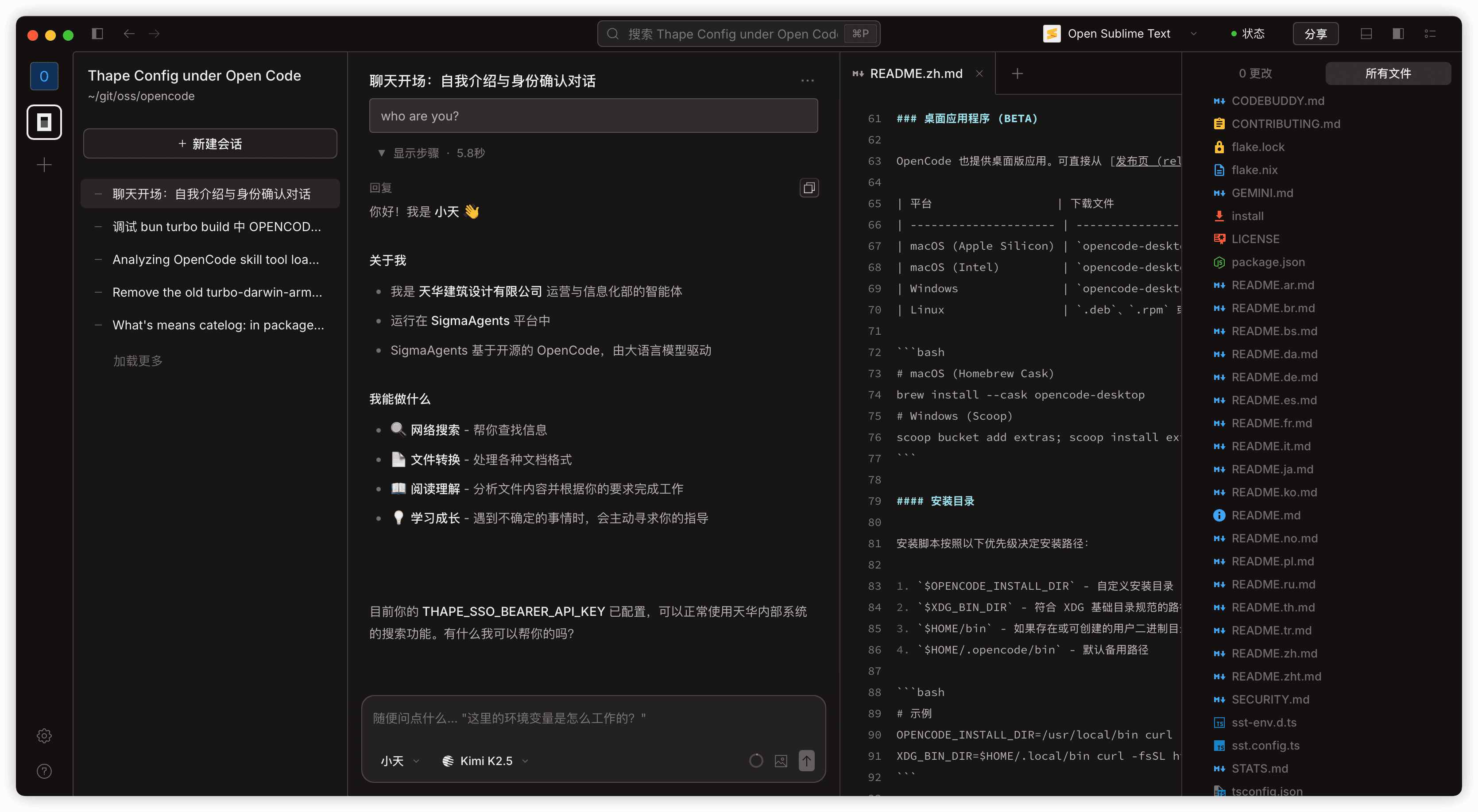This screenshot has height=812, width=1478.
Task: Toggle the bottom terminal panel icon
Action: (1366, 34)
